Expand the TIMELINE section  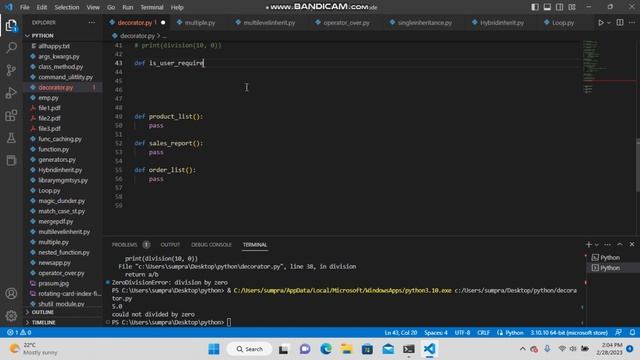tap(63, 322)
